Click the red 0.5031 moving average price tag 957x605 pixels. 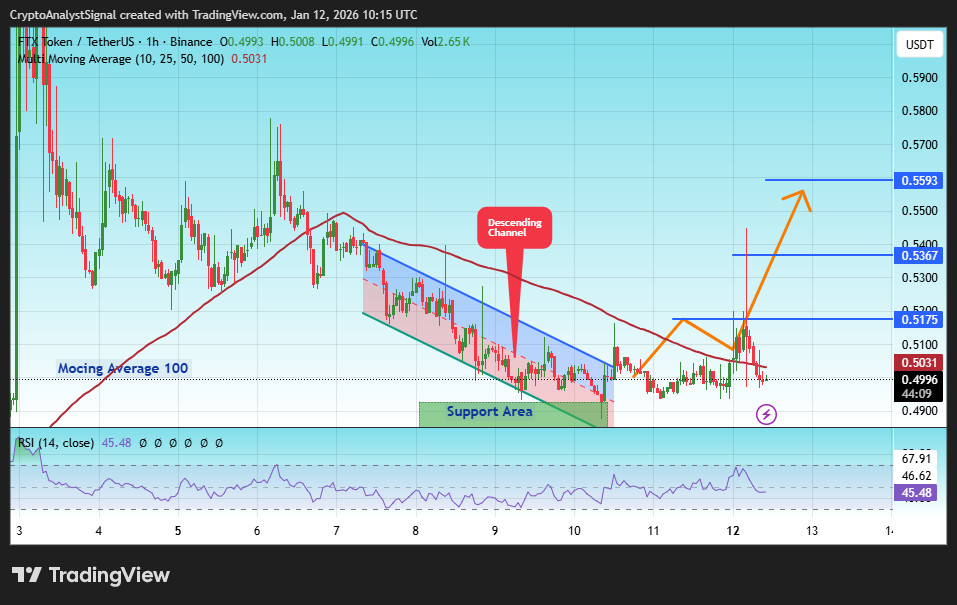tap(919, 363)
